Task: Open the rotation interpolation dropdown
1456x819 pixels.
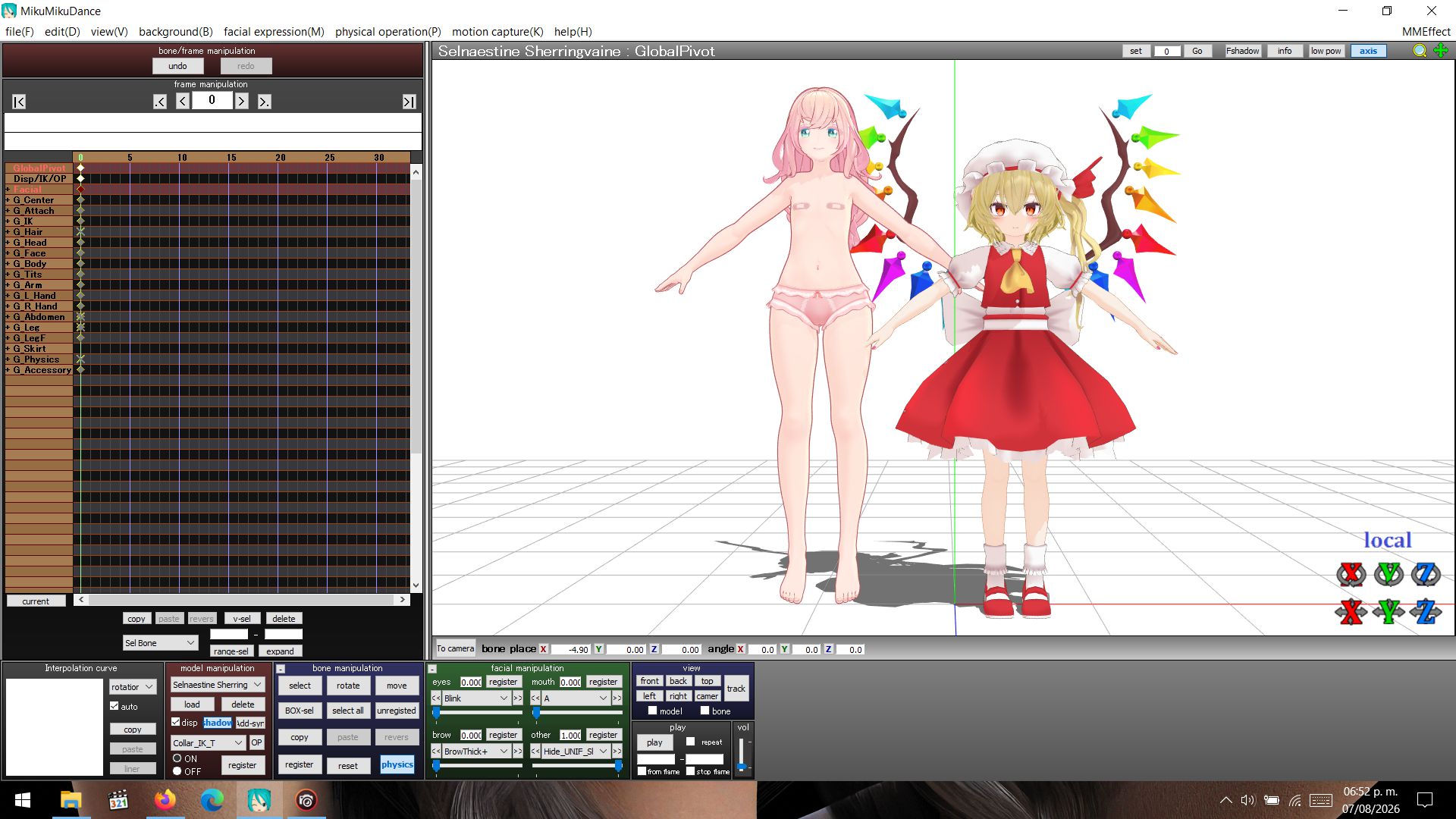Action: pyautogui.click(x=133, y=687)
